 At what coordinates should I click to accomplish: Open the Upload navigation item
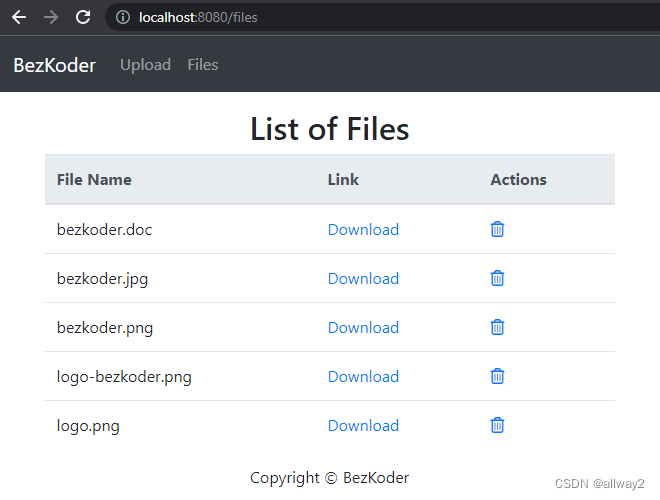pyautogui.click(x=145, y=65)
